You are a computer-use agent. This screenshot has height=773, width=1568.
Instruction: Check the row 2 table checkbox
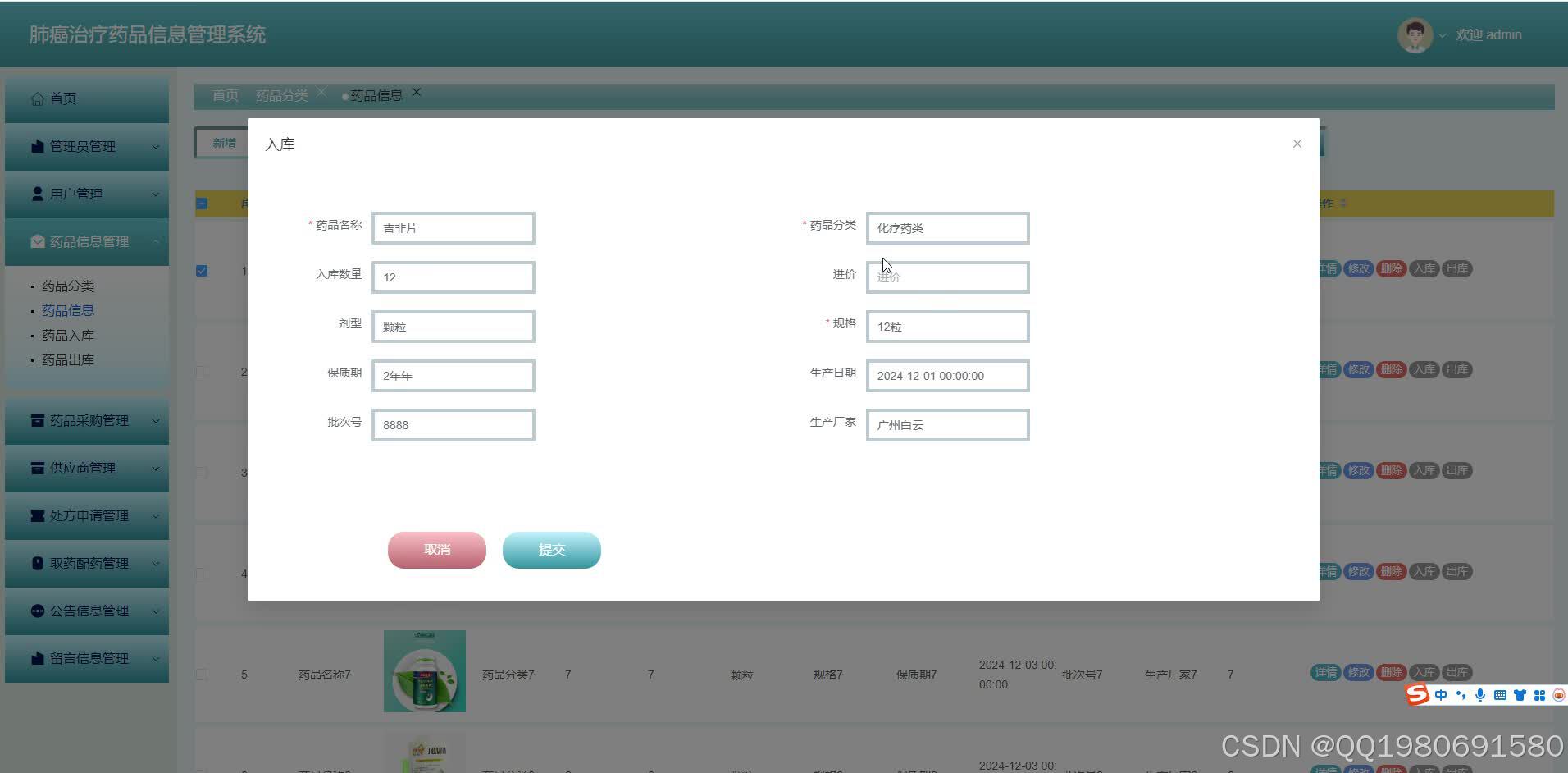point(202,372)
